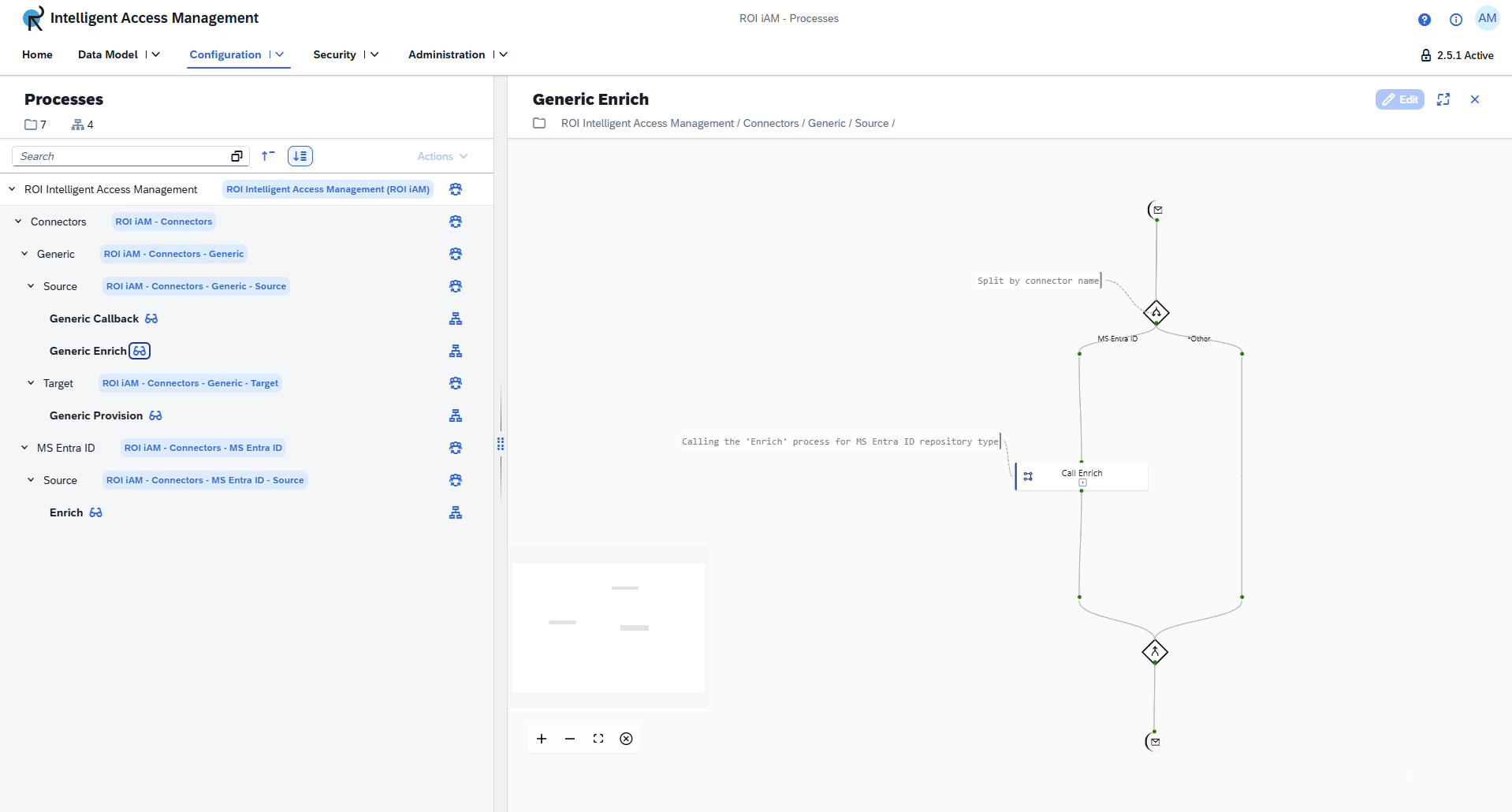Open the Security menu
The image size is (1512, 812).
345,54
